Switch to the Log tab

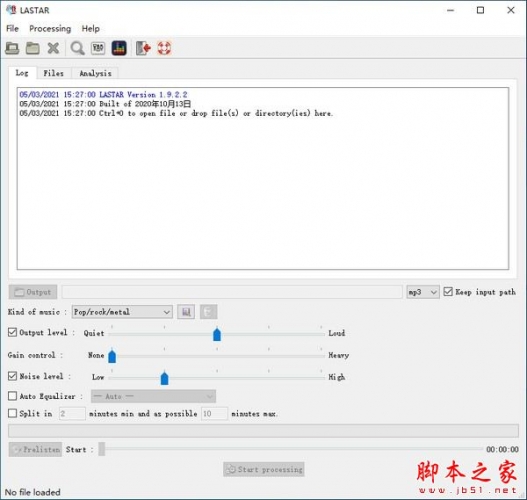[22, 73]
